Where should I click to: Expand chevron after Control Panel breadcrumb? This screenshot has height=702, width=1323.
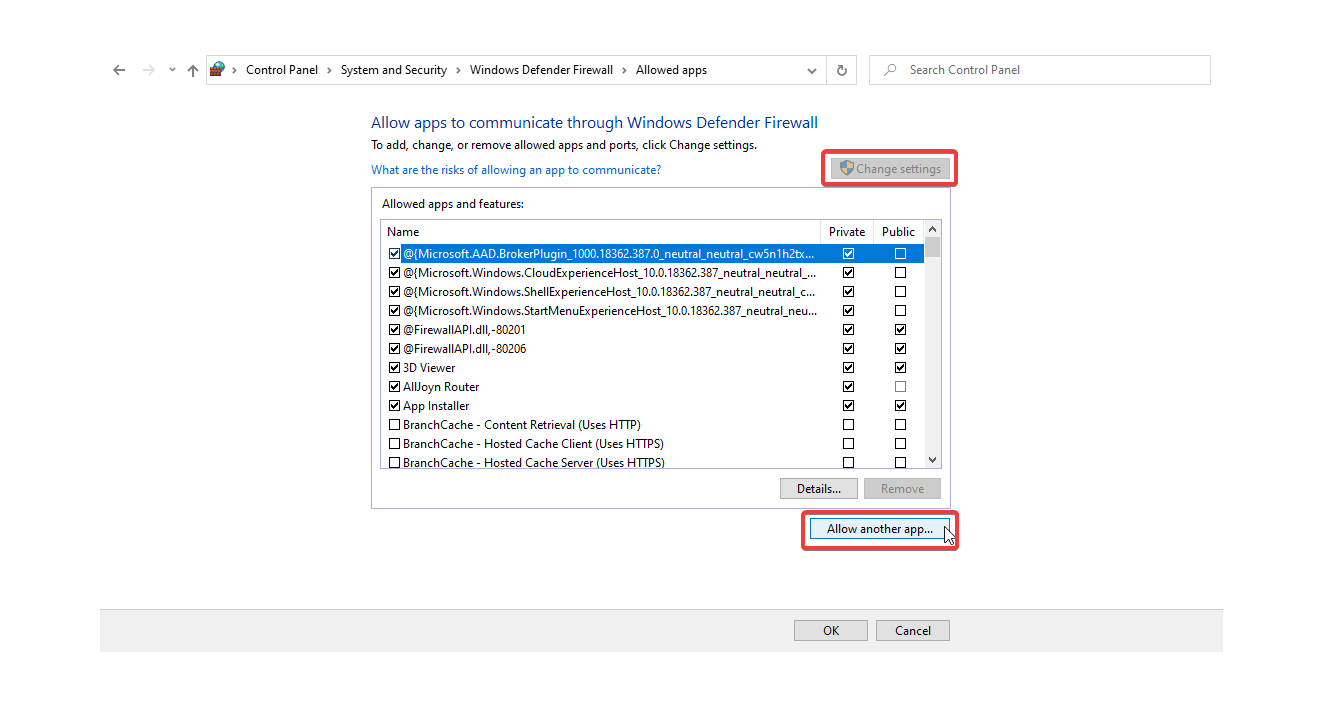pos(330,70)
